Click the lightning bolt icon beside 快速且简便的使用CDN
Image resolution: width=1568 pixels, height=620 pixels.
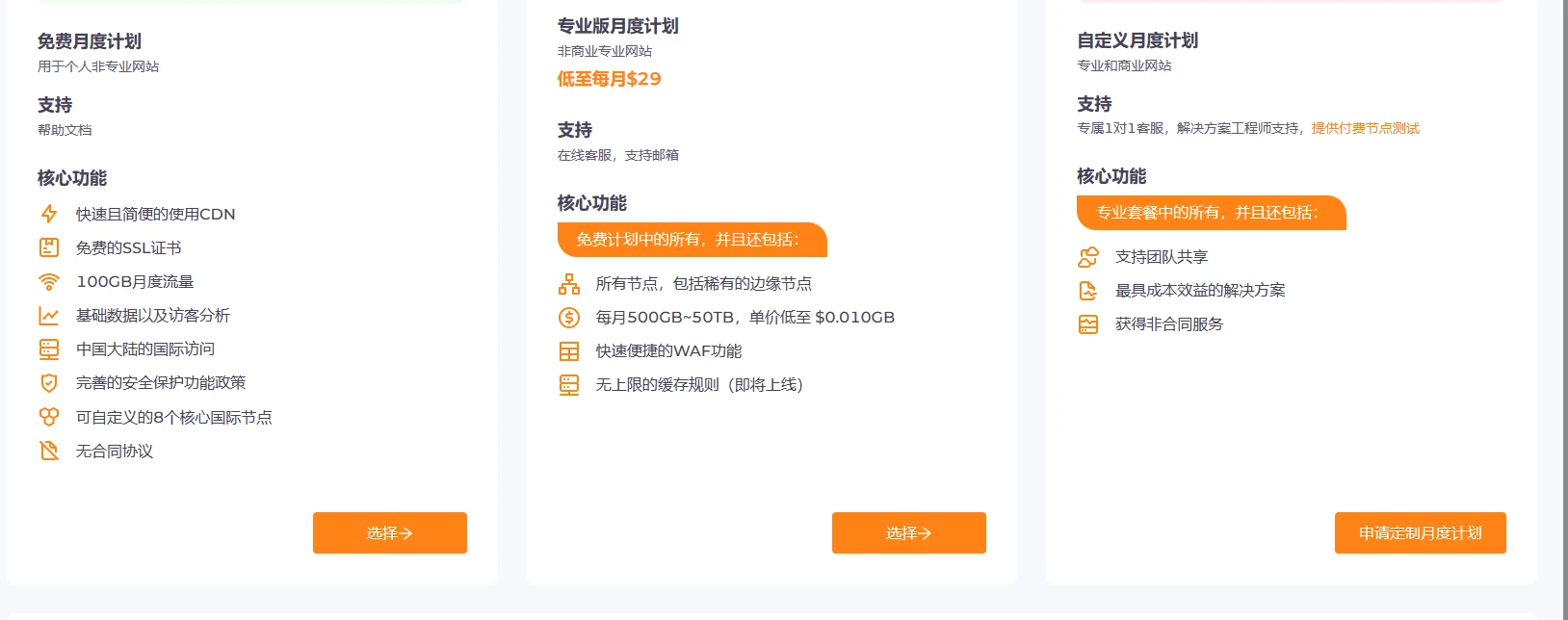coord(49,214)
